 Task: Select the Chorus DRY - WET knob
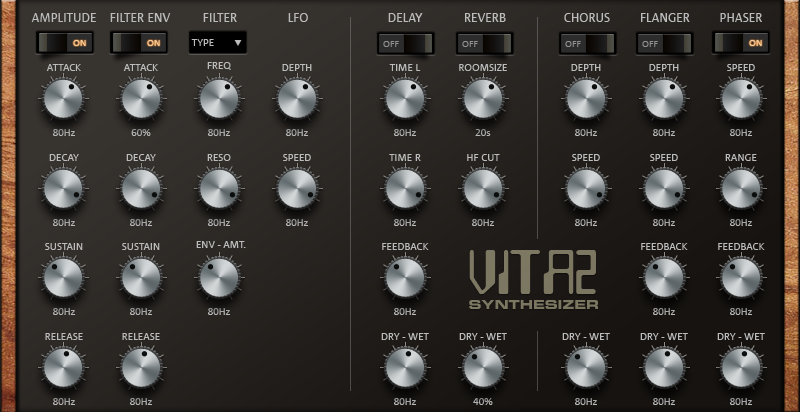[586, 367]
